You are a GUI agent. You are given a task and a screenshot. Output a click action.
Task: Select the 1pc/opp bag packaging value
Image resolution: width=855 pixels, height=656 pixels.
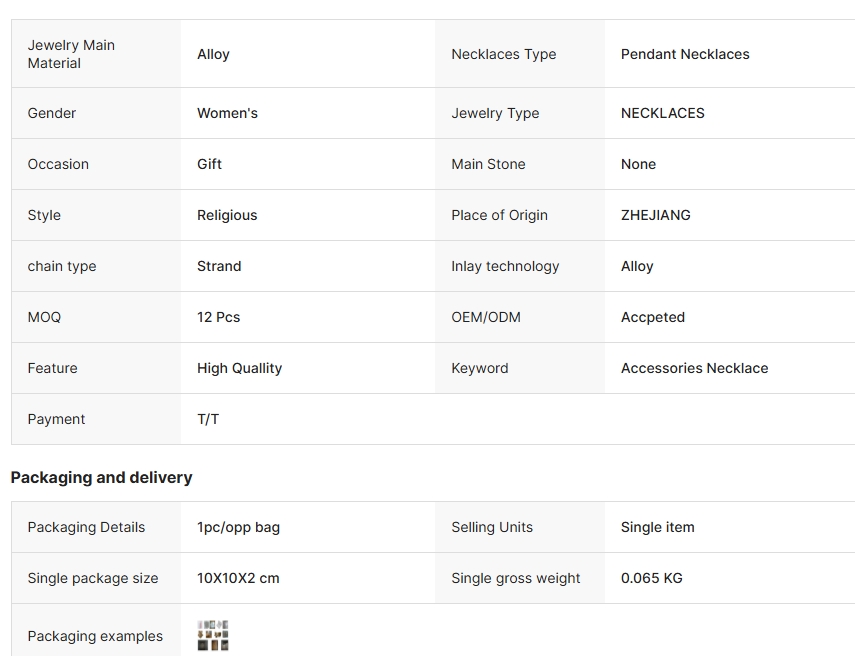point(238,527)
